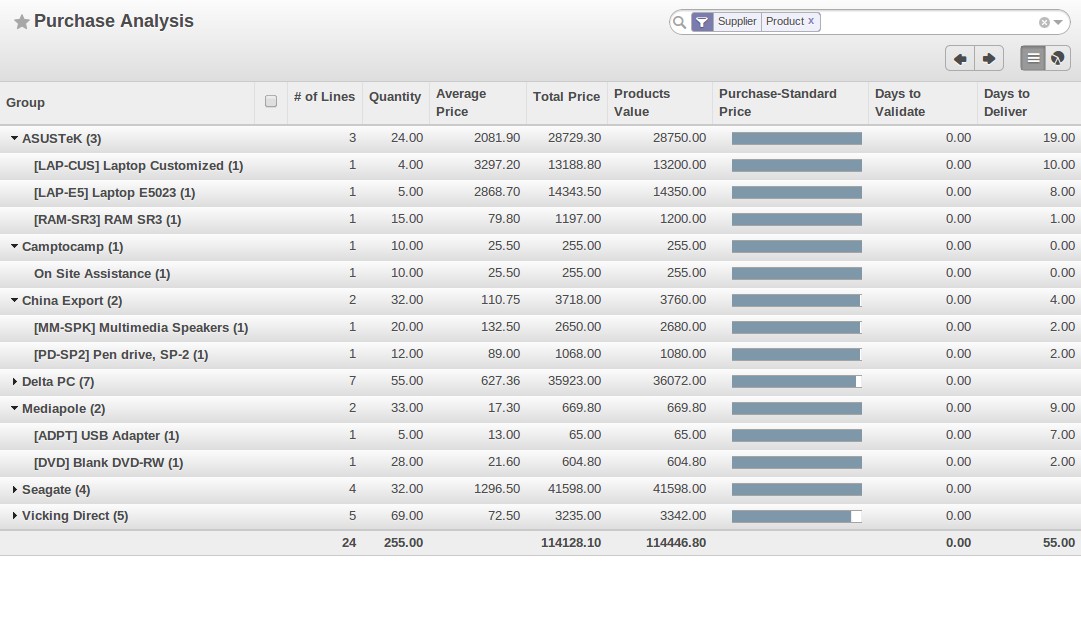
Task: Open the search options dropdown arrow
Action: pyautogui.click(x=1058, y=23)
